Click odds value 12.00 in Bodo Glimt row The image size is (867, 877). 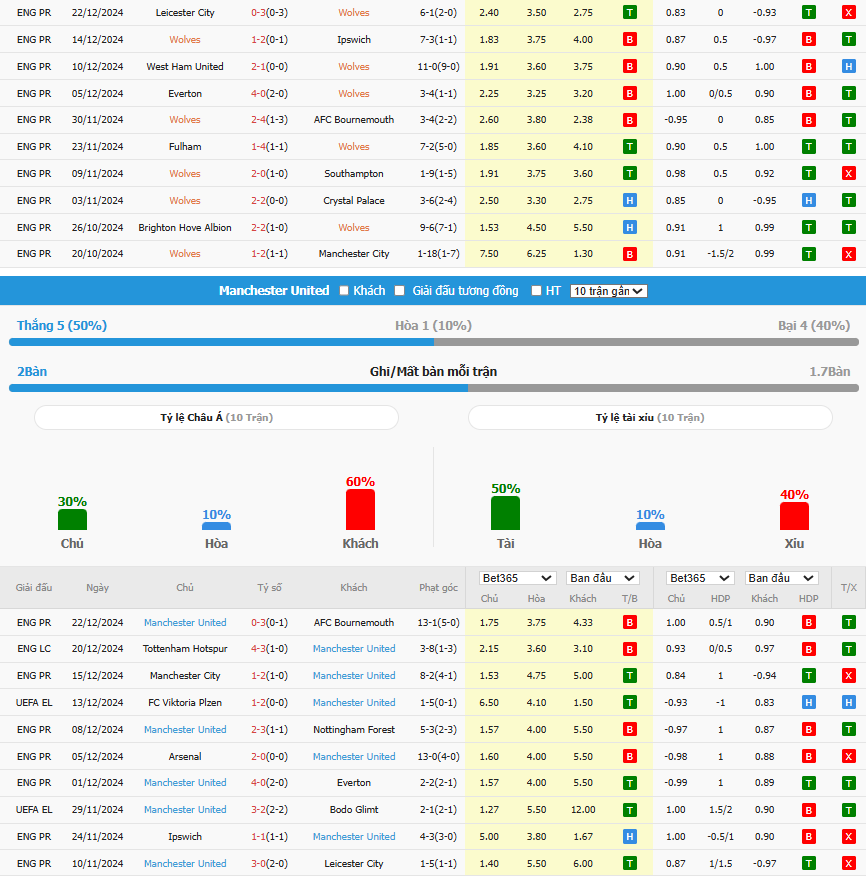pos(583,809)
